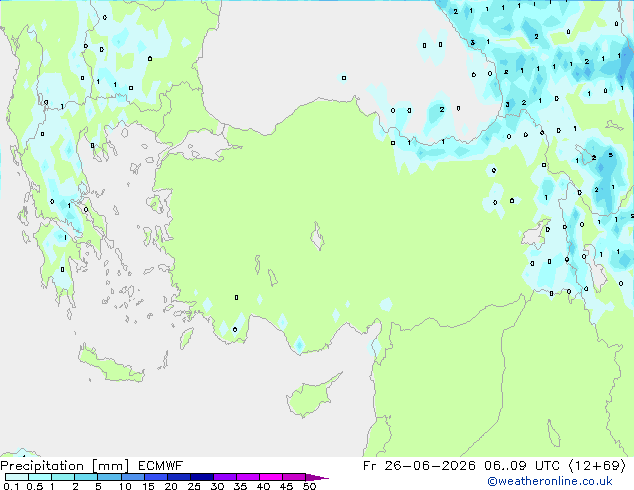
Task: Click the 'Precipitation' title text
Action: [x=42, y=466]
